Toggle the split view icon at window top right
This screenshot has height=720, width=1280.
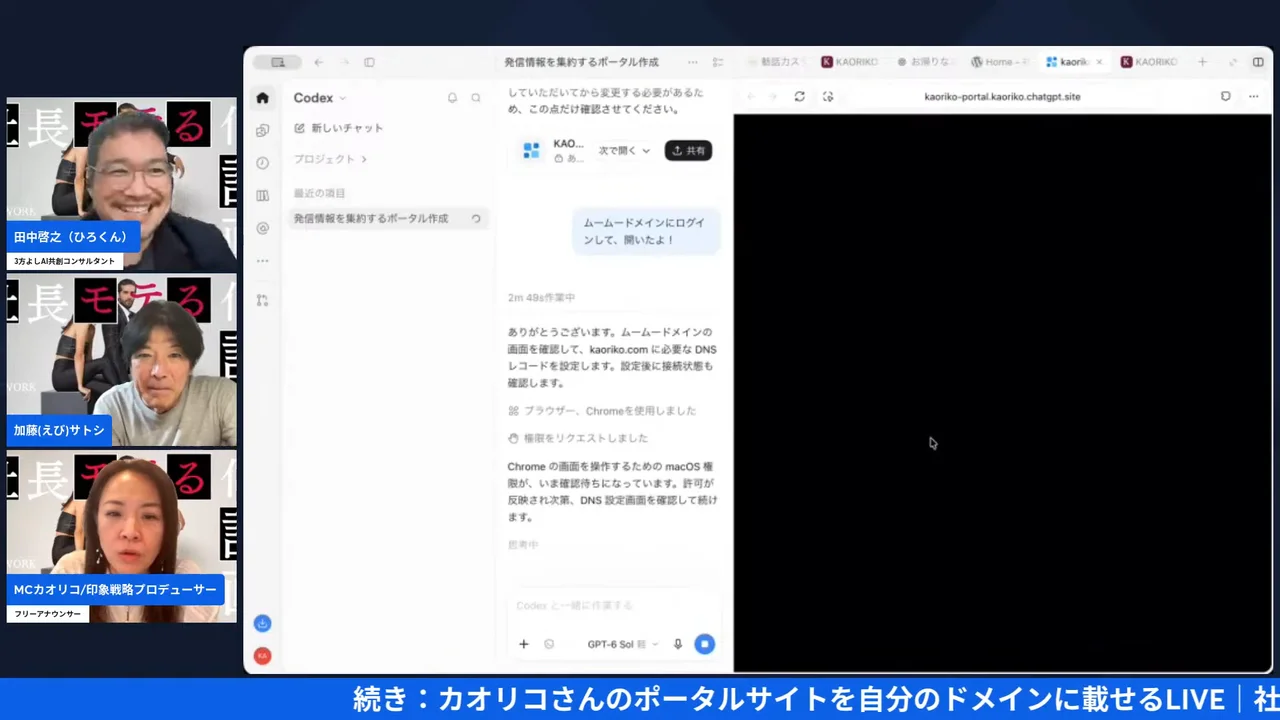pos(1258,62)
